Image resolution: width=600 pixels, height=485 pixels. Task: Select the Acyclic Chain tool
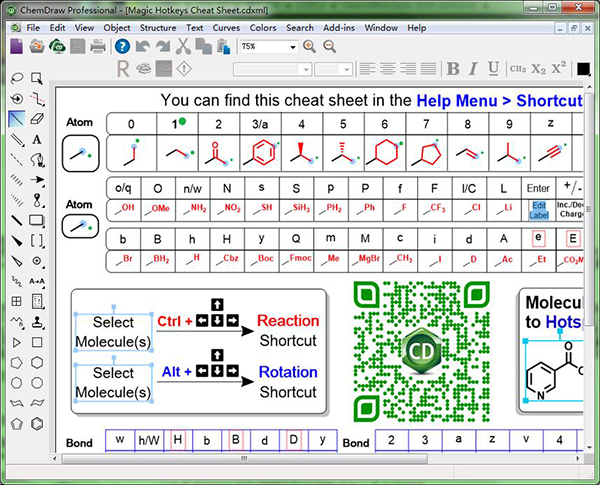(16, 322)
